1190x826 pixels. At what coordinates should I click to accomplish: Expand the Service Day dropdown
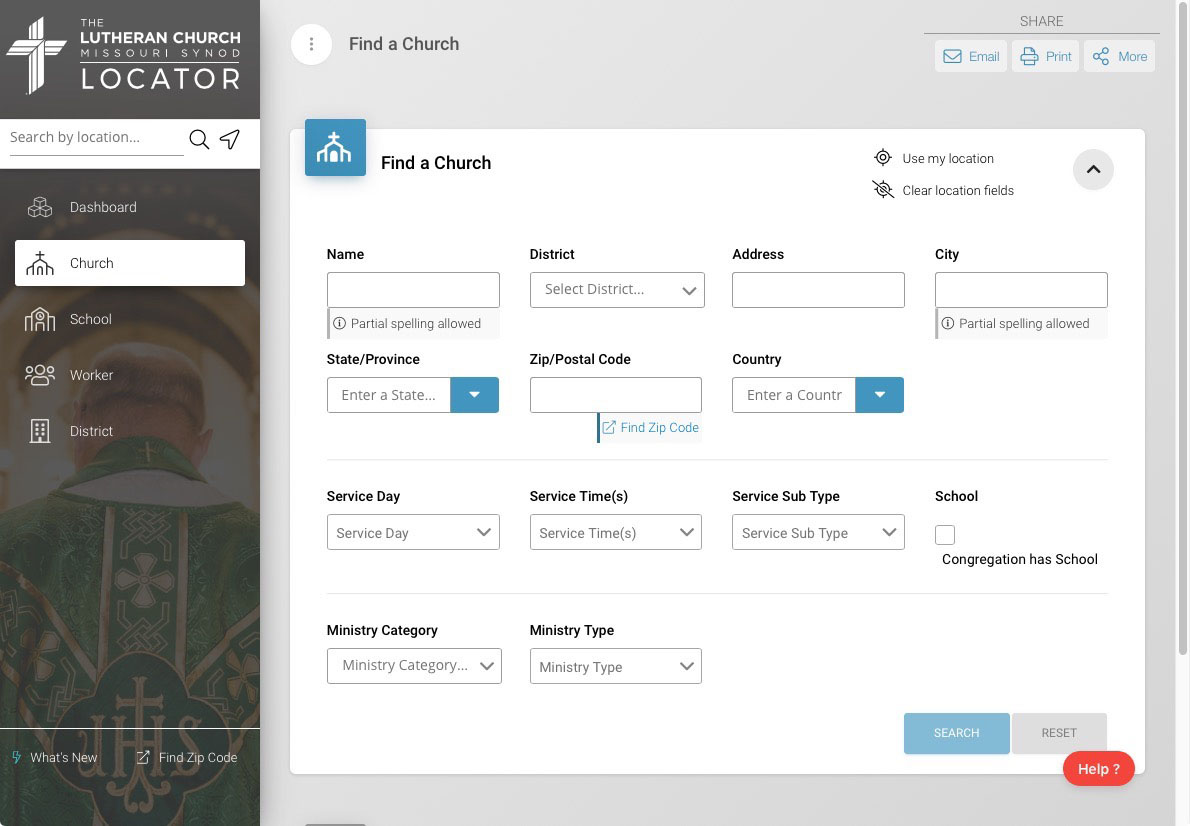tap(412, 532)
